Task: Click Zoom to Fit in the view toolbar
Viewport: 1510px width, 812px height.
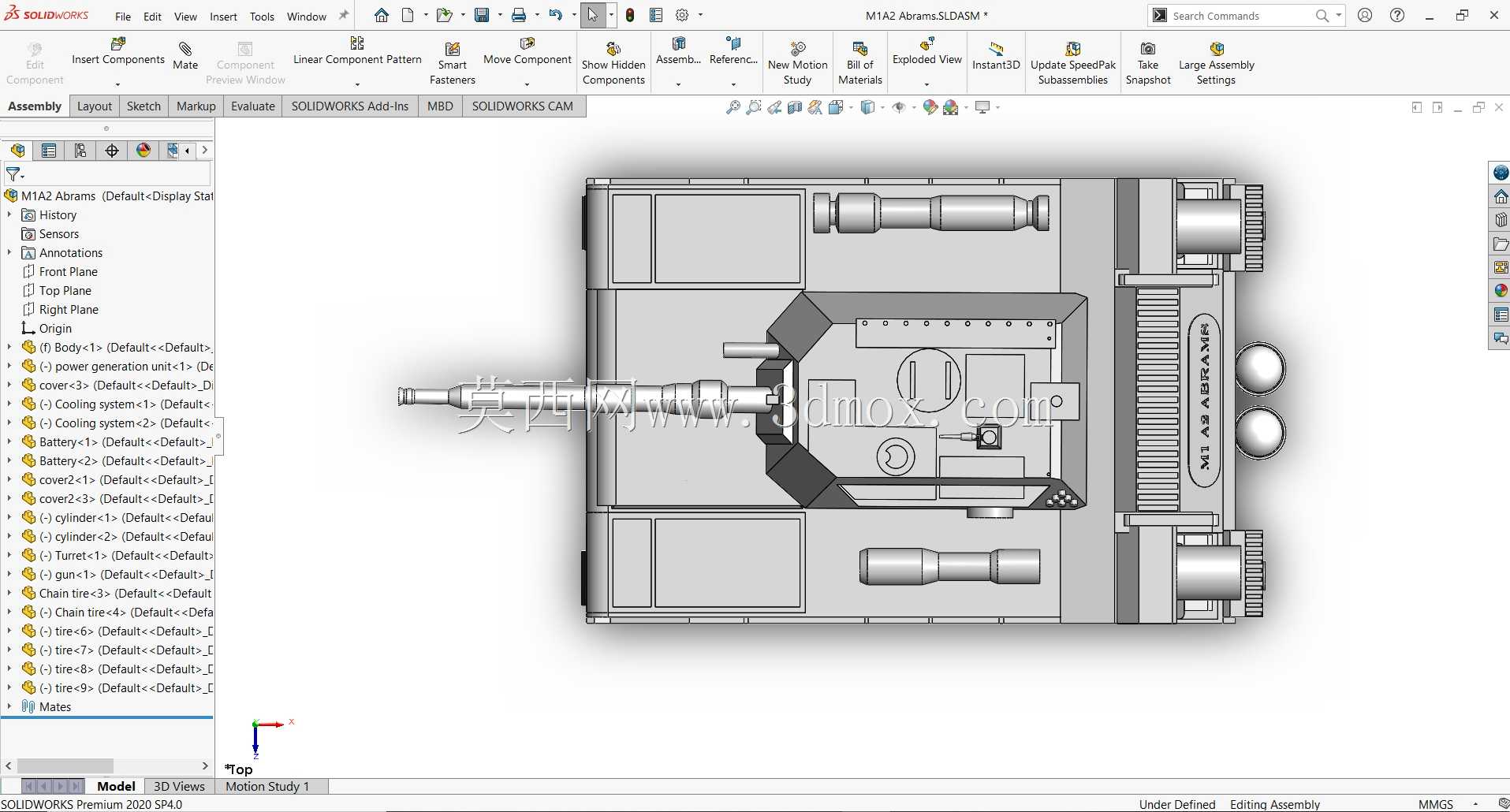Action: pos(733,107)
